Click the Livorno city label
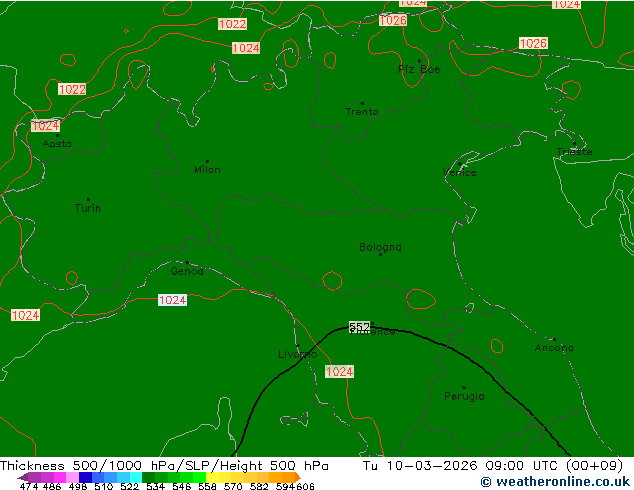Image resolution: width=634 pixels, height=490 pixels. pyautogui.click(x=298, y=355)
